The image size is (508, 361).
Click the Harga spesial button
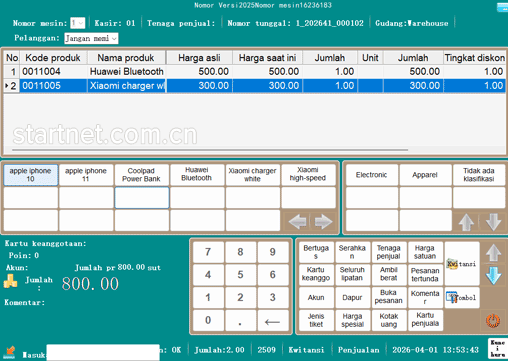tap(352, 320)
